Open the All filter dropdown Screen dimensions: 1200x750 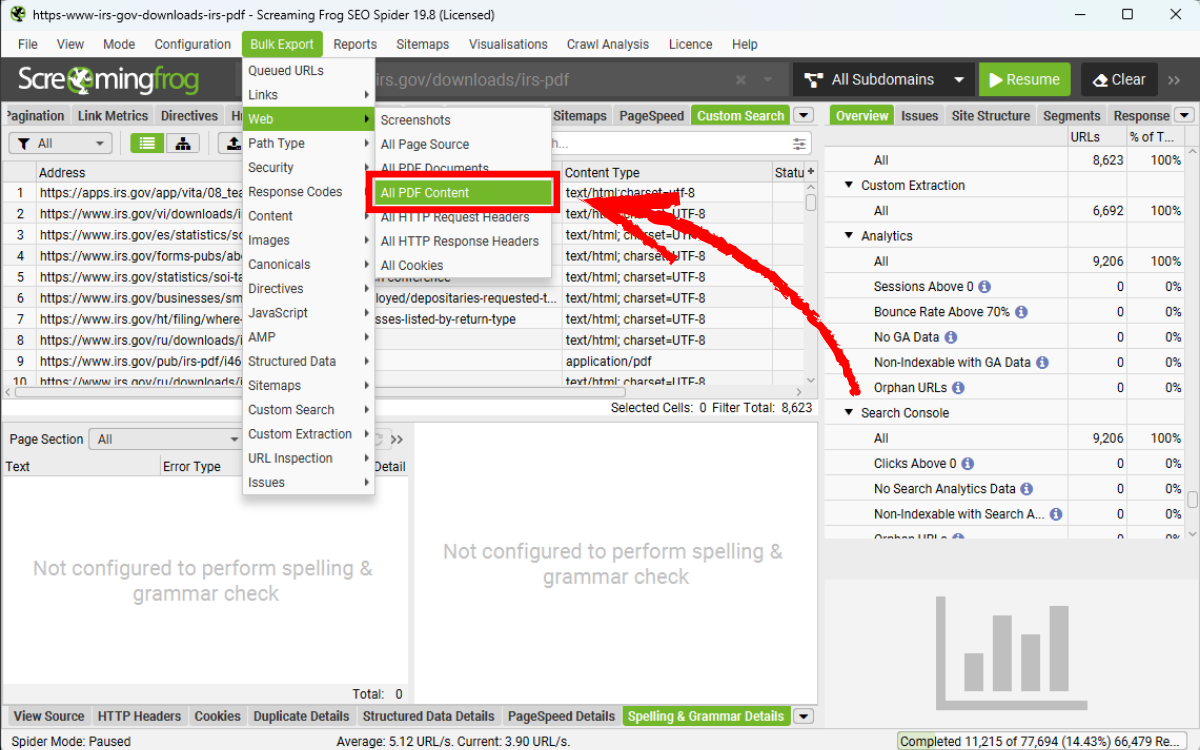click(x=59, y=144)
